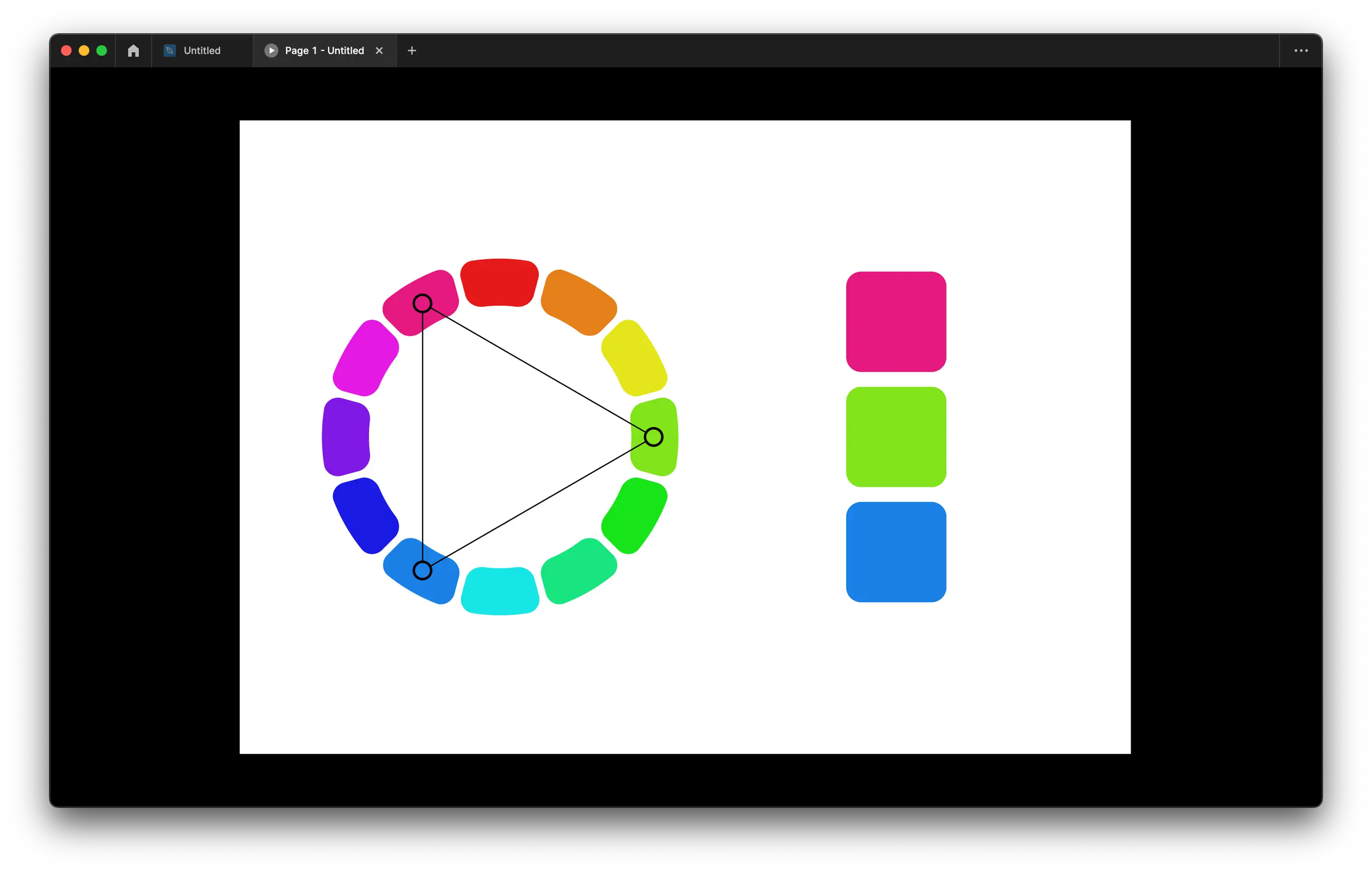Click the large lime green square
1372x873 pixels.
click(896, 437)
